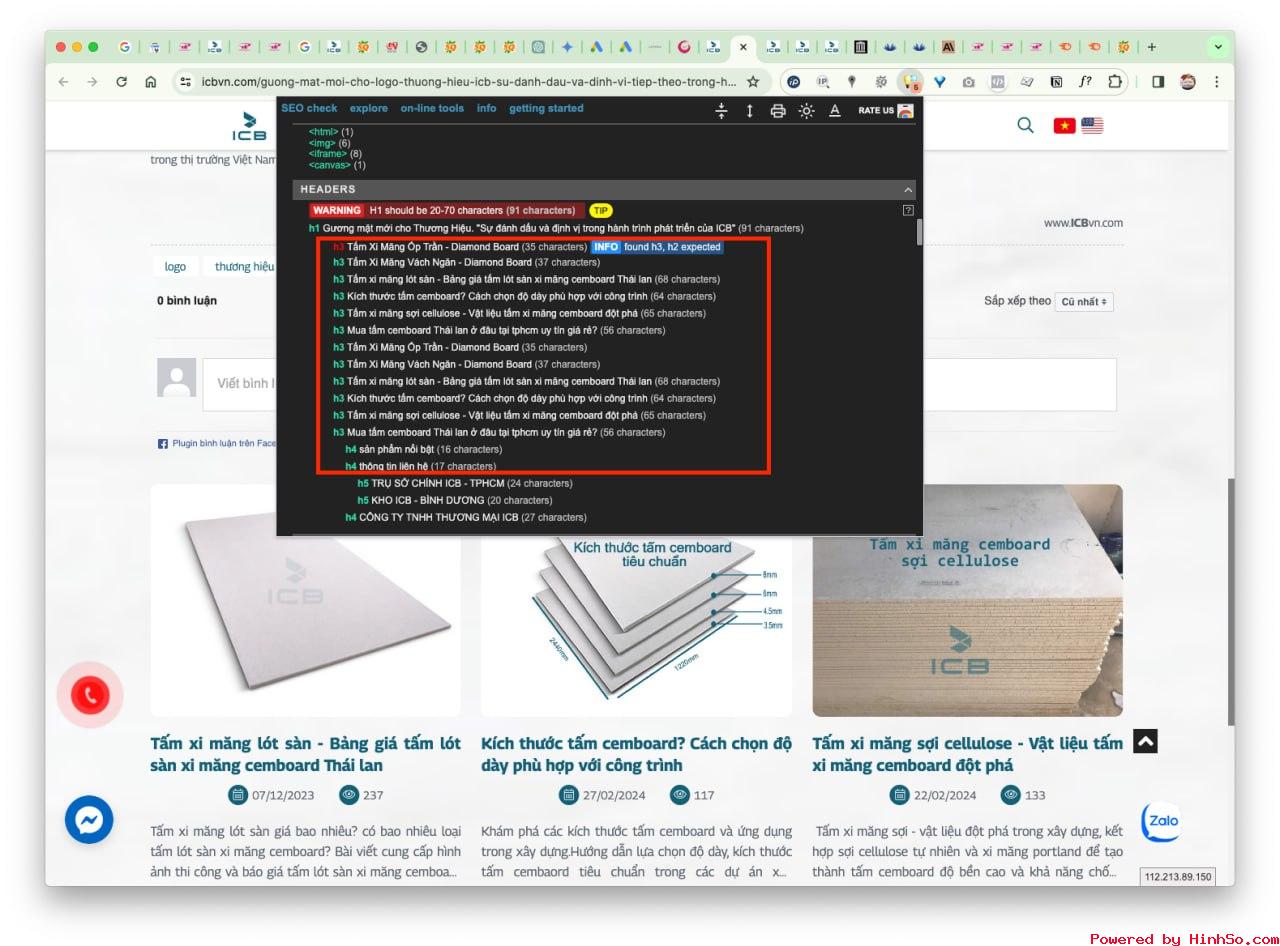Select h5 'KHO ICB - BÌNH DƯƠNG' row
Viewport: 1280px width, 946px height.
[454, 500]
